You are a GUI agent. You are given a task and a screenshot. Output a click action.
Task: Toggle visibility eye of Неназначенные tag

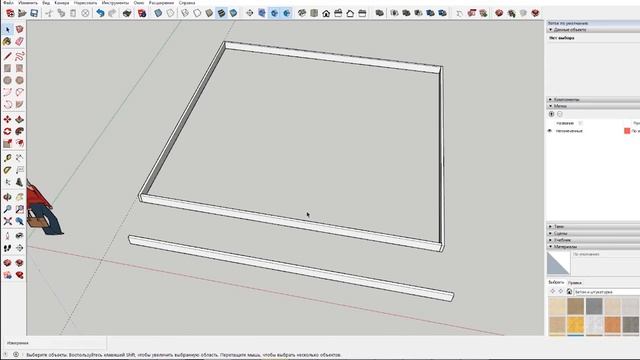pyautogui.click(x=550, y=131)
